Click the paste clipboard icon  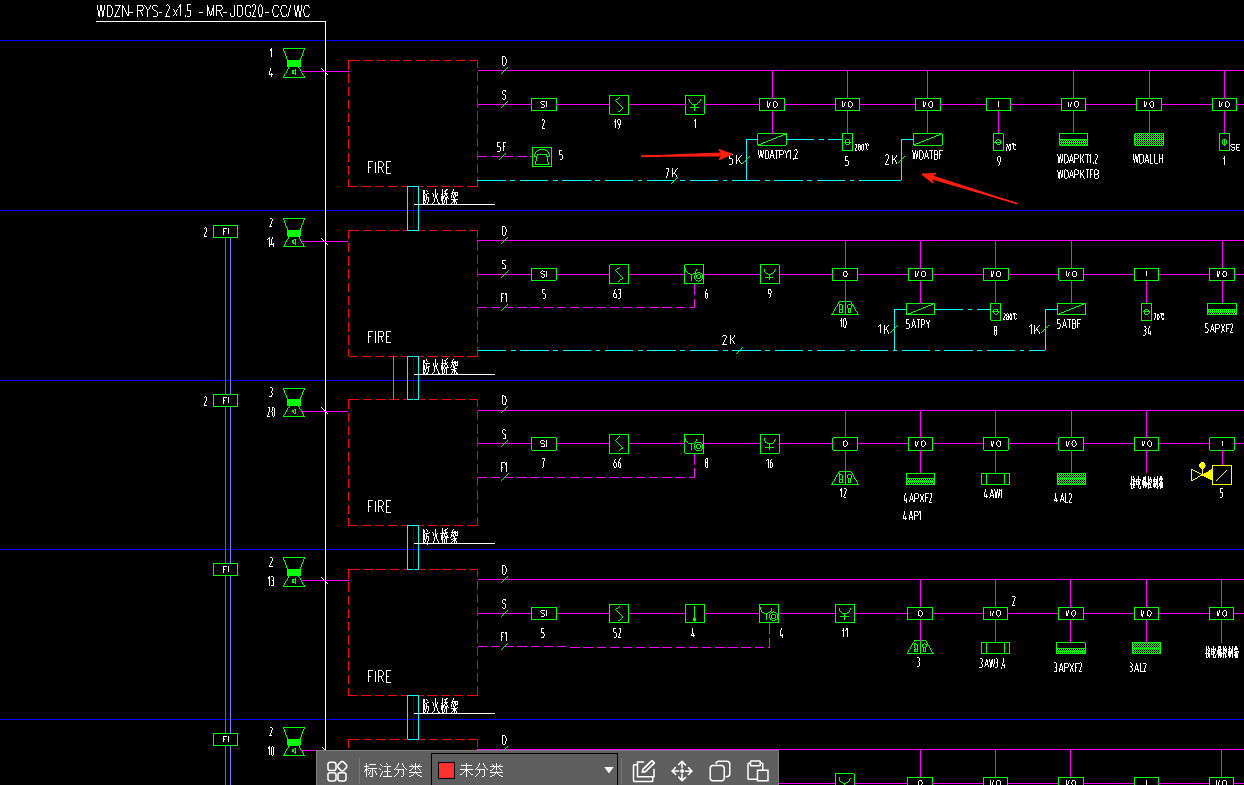pyautogui.click(x=758, y=771)
